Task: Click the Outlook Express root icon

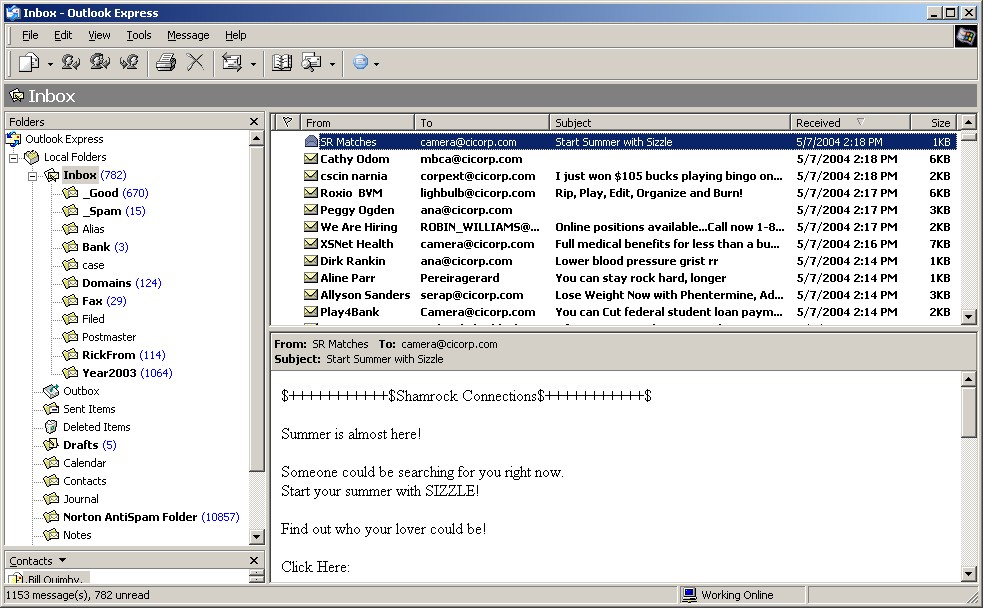Action: tap(14, 139)
